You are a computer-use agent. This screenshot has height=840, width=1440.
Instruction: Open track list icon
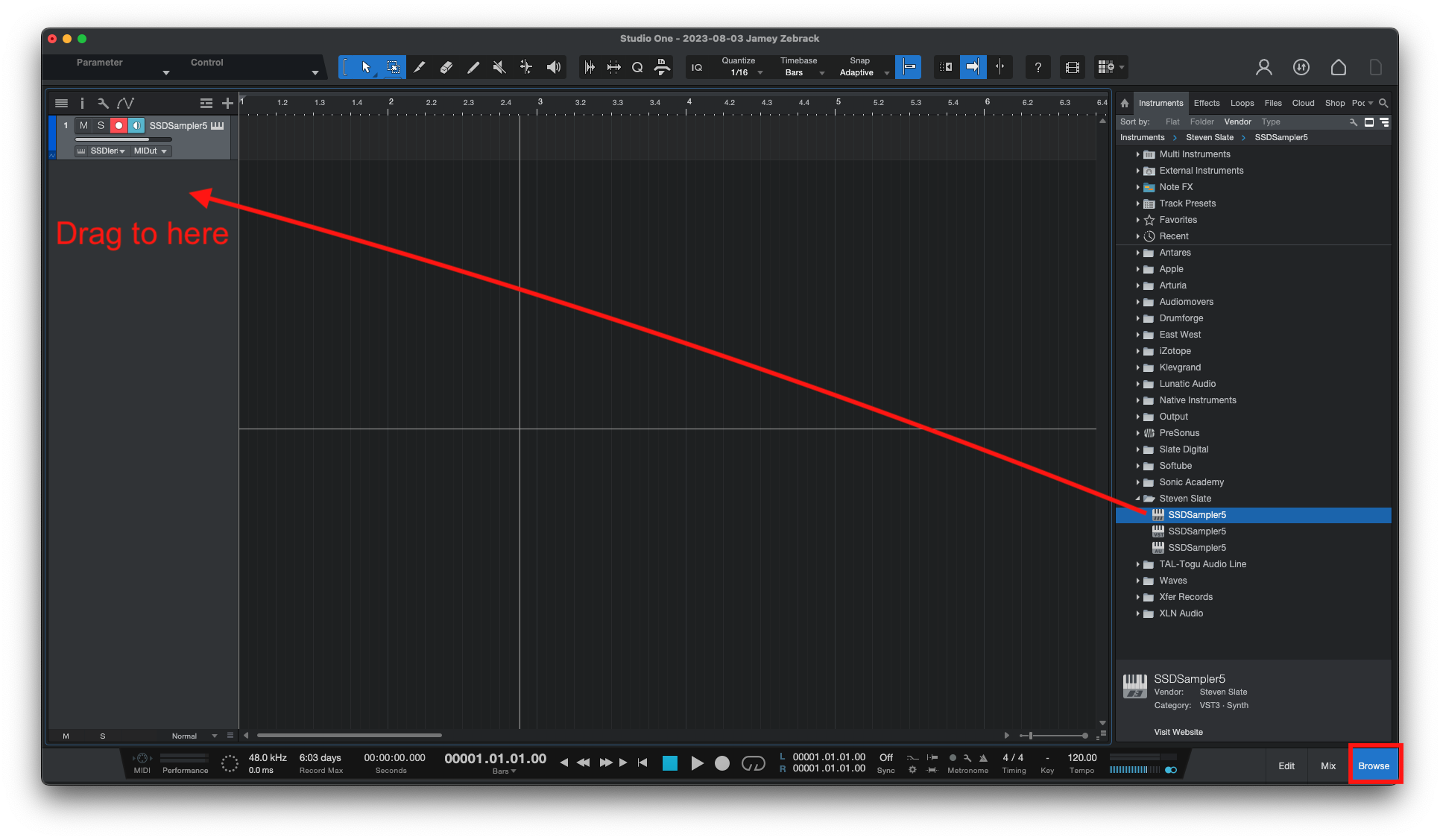click(62, 103)
